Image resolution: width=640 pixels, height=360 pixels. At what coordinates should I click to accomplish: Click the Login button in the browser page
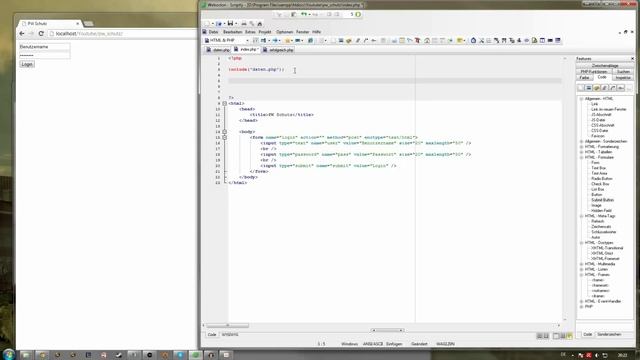click(x=27, y=64)
